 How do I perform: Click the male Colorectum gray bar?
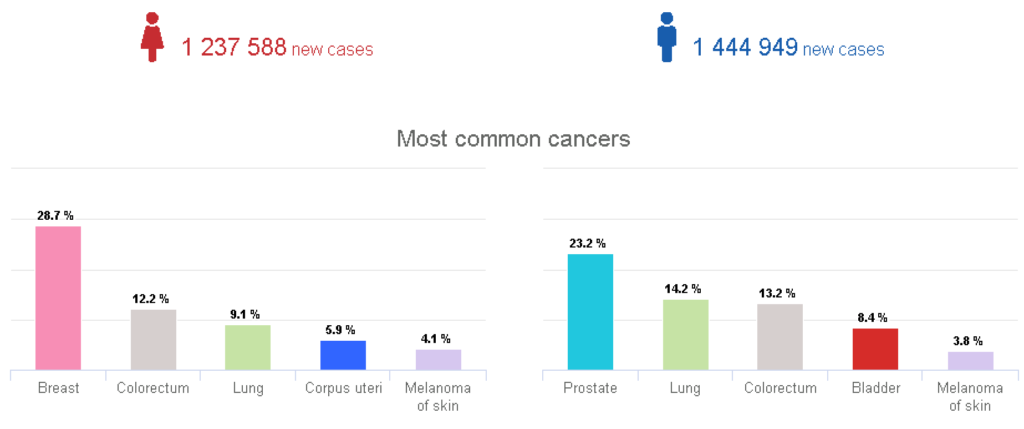pos(780,338)
